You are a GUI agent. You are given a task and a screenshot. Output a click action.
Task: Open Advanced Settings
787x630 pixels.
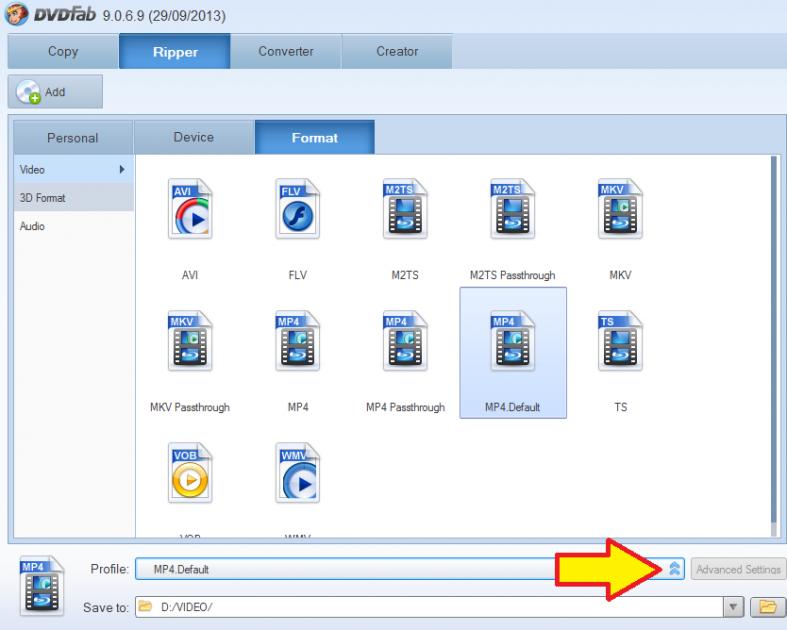(x=738, y=569)
